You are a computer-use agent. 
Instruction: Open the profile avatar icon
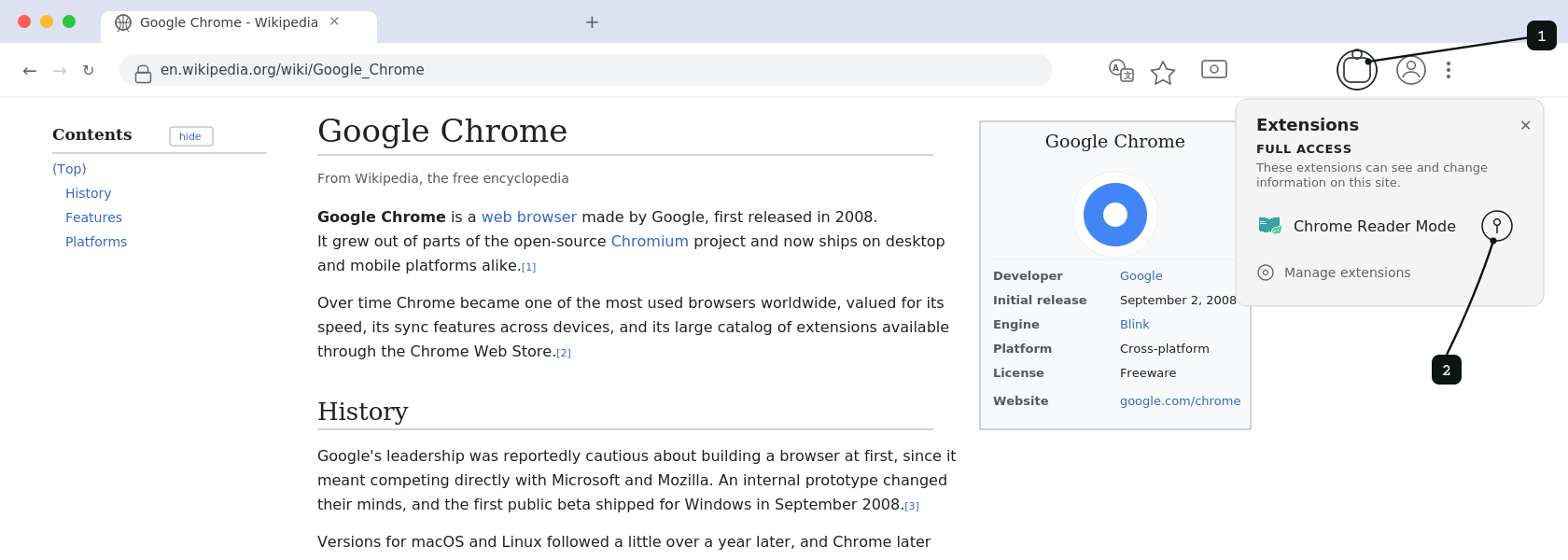tap(1411, 70)
